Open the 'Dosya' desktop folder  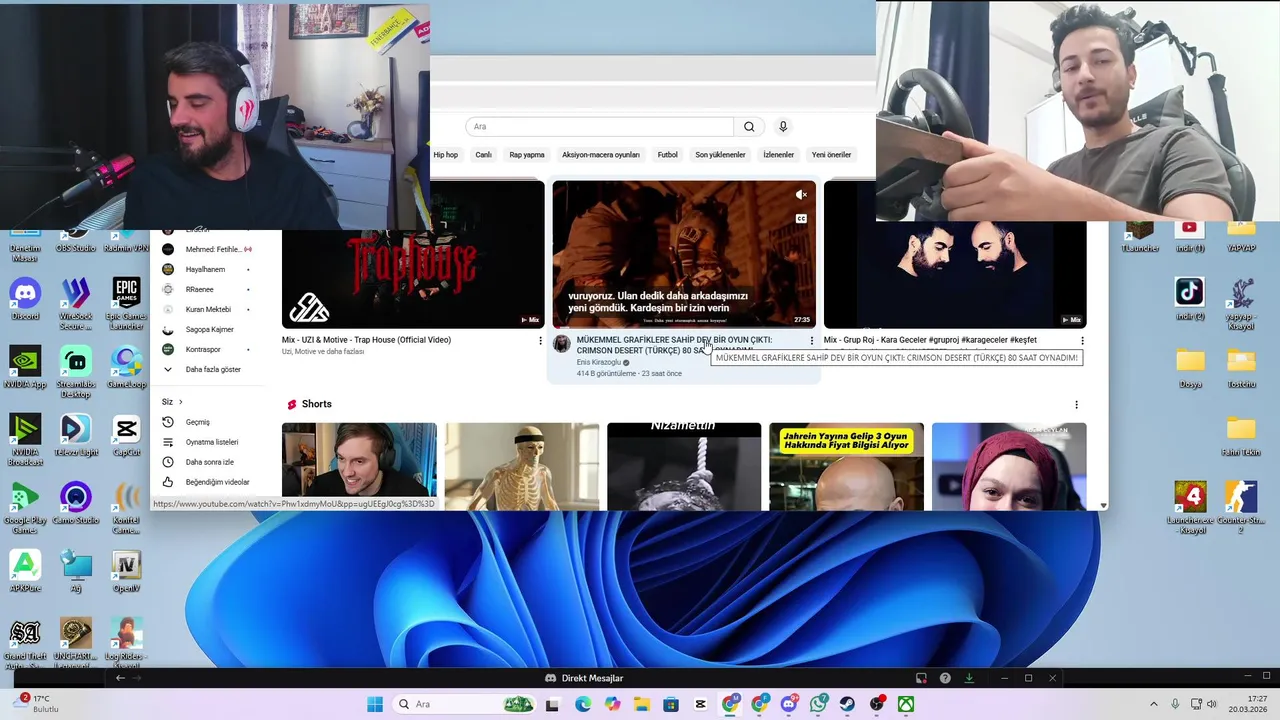click(1190, 367)
